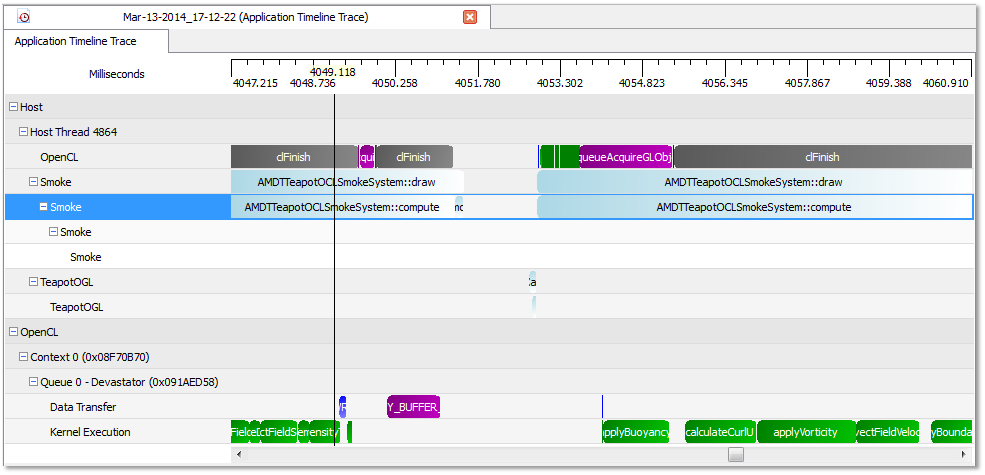
Task: Close the Mar-13-2014 trace document tab
Action: 470,17
